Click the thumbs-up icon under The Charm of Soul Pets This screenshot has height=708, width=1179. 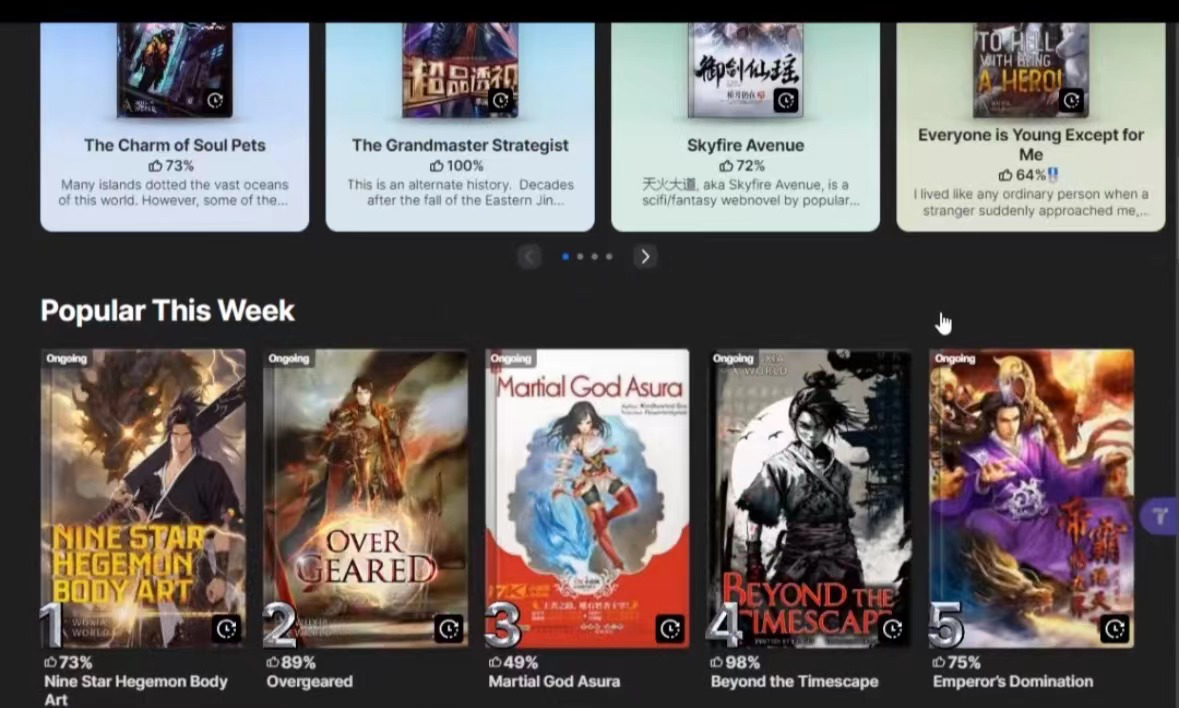point(155,165)
